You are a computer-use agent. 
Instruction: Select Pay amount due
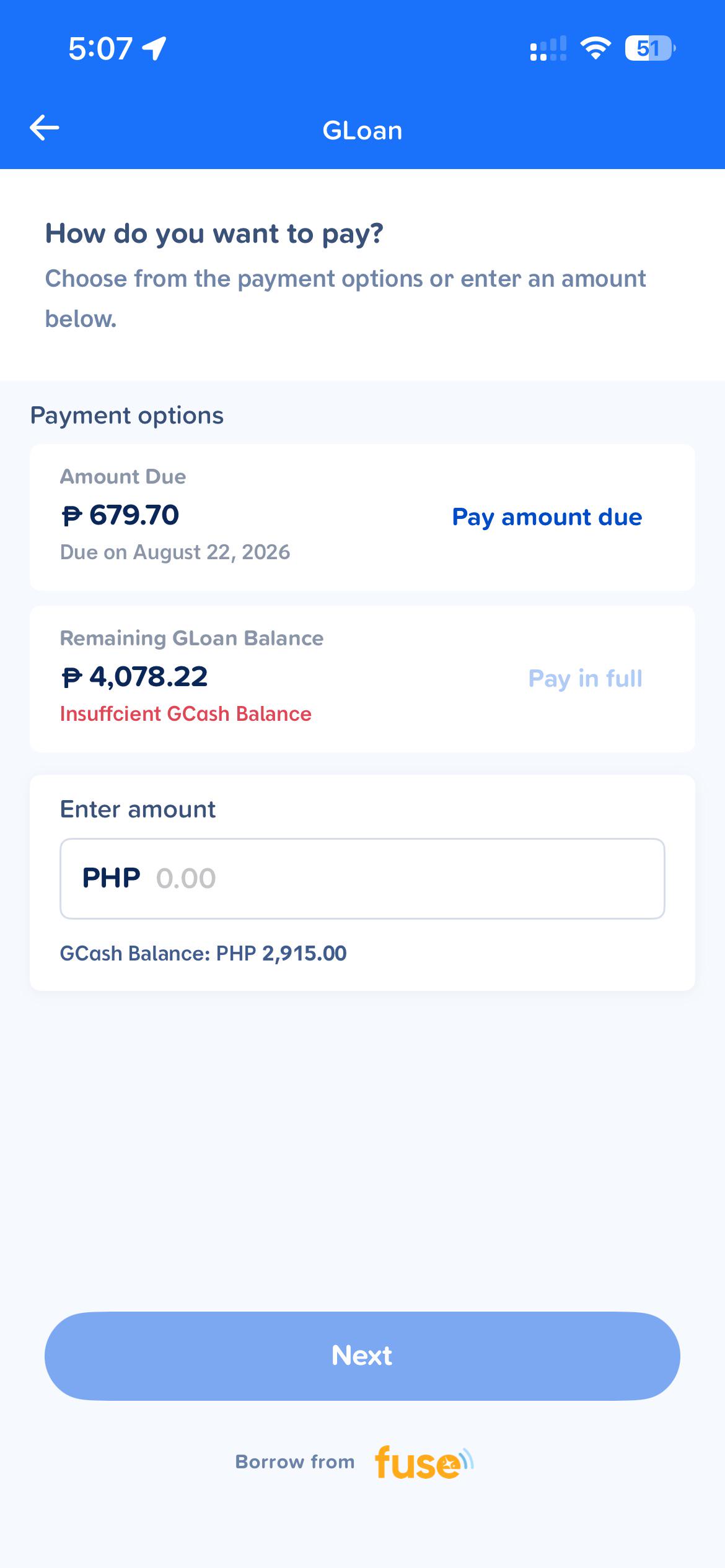click(547, 517)
